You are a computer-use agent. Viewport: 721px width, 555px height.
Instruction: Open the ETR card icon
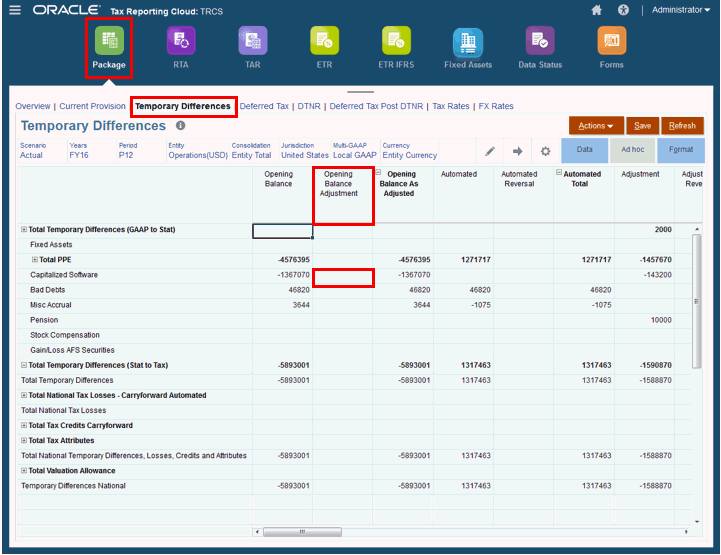click(x=324, y=40)
